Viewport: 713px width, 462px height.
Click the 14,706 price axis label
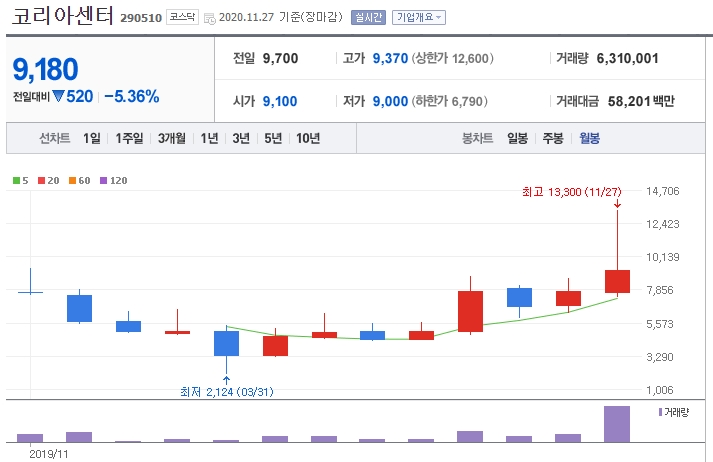(663, 191)
